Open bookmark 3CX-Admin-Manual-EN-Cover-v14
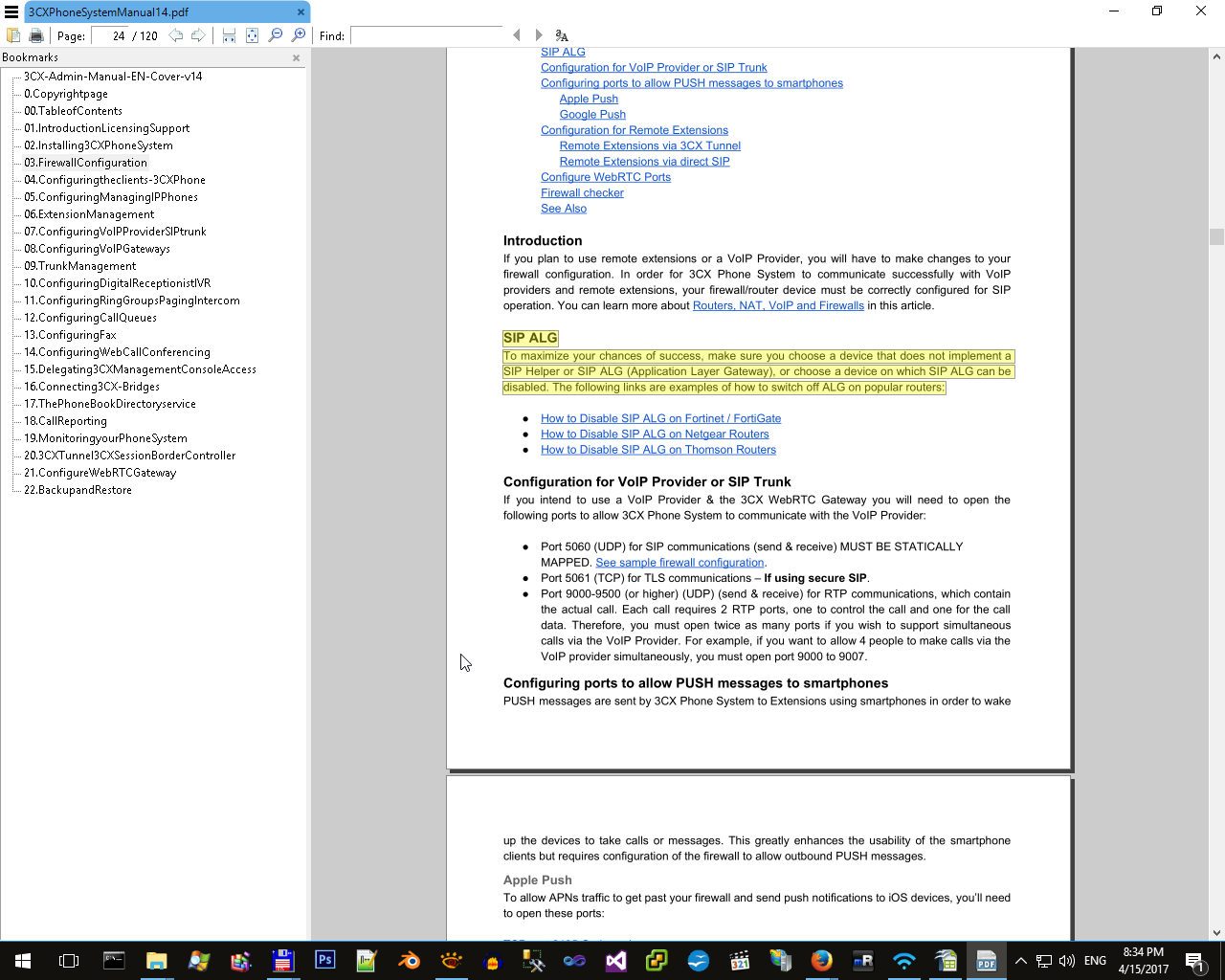Image resolution: width=1225 pixels, height=980 pixels. (x=113, y=77)
